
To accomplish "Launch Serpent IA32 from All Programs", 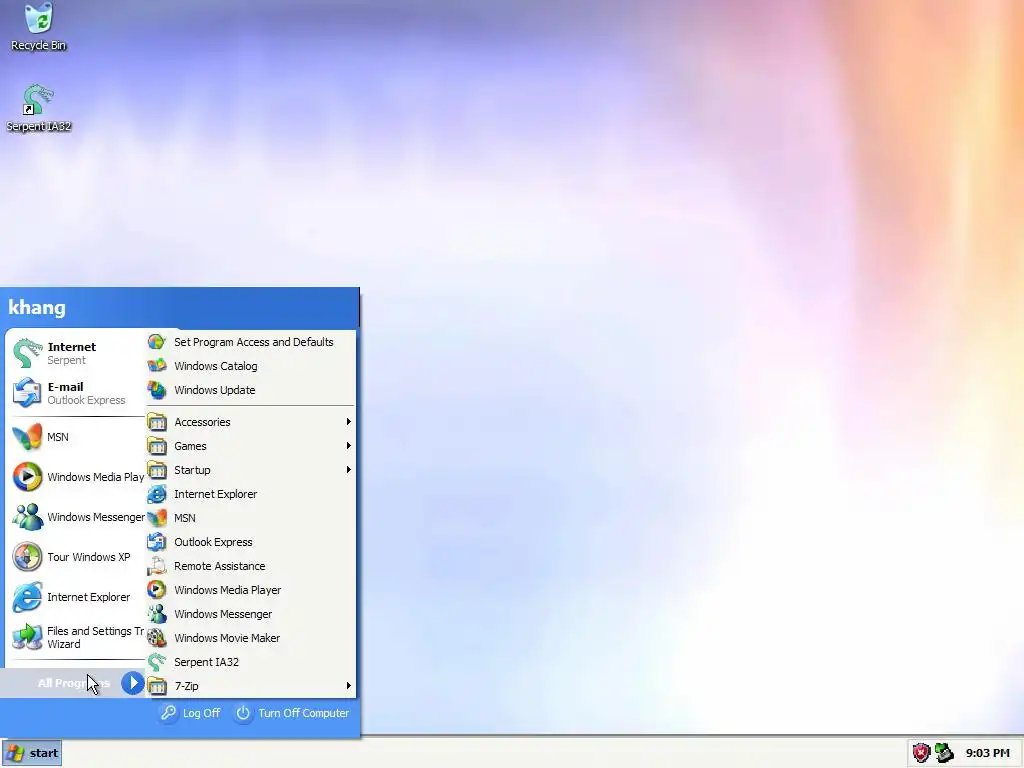I will (x=251, y=662).
